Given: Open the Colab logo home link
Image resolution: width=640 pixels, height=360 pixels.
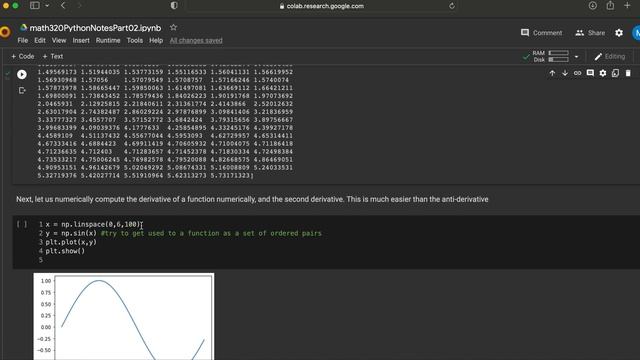Looking at the screenshot, I should (x=5, y=32).
